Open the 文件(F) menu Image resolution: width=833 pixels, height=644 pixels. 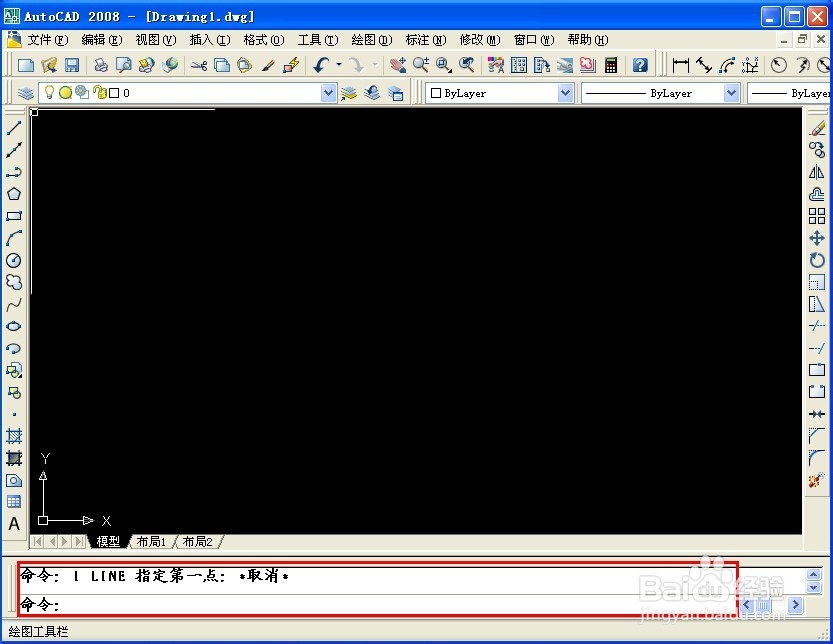click(48, 40)
